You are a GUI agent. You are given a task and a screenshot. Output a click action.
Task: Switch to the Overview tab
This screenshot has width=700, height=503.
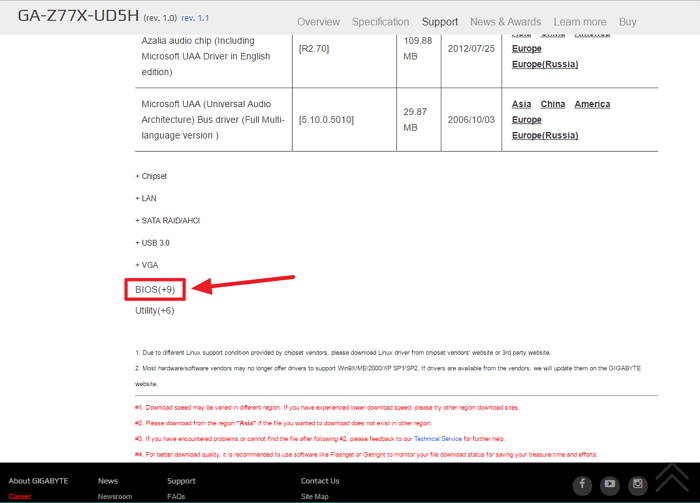tap(318, 22)
